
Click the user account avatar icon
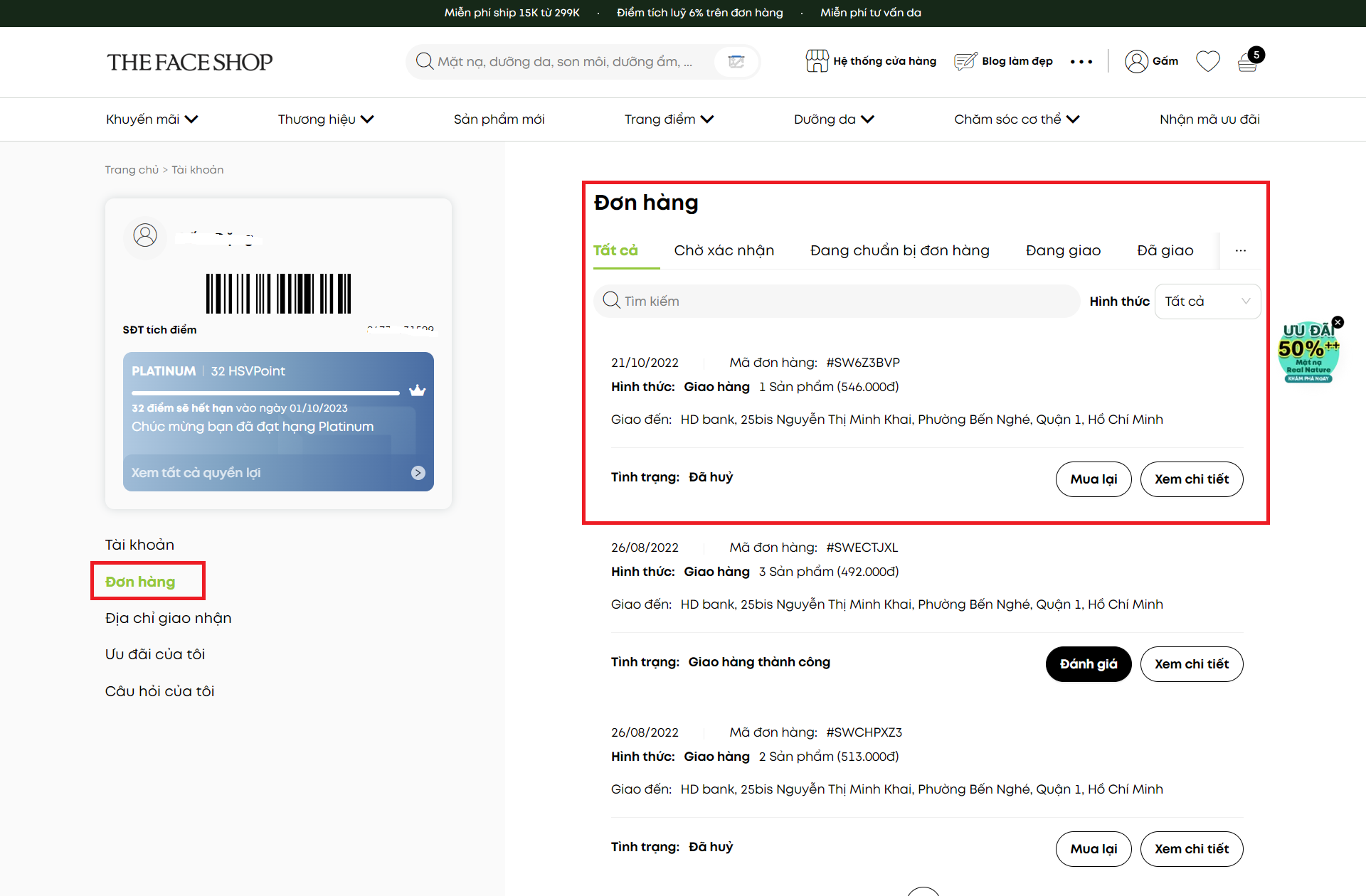click(1136, 61)
